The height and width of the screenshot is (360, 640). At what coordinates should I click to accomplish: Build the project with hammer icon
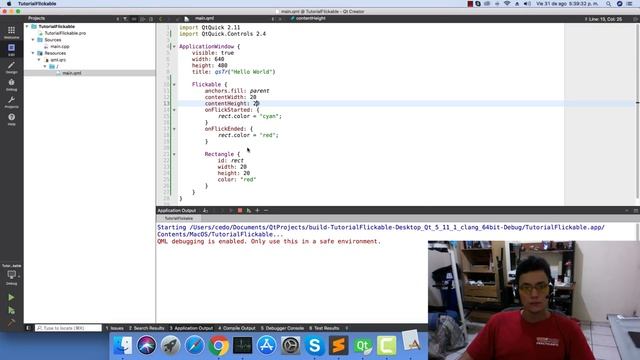[11, 322]
